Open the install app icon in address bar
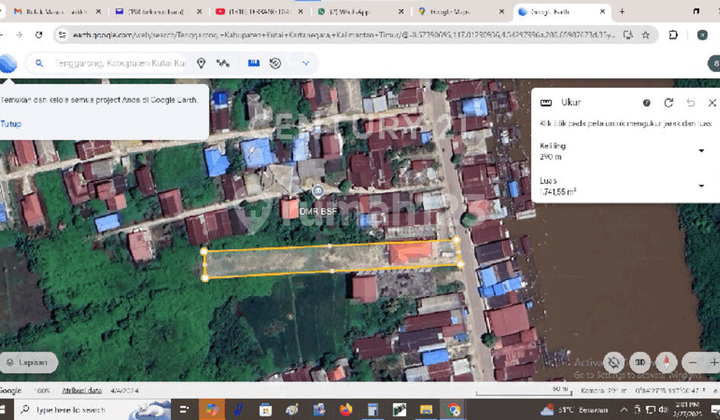The width and height of the screenshot is (720, 420). click(628, 35)
